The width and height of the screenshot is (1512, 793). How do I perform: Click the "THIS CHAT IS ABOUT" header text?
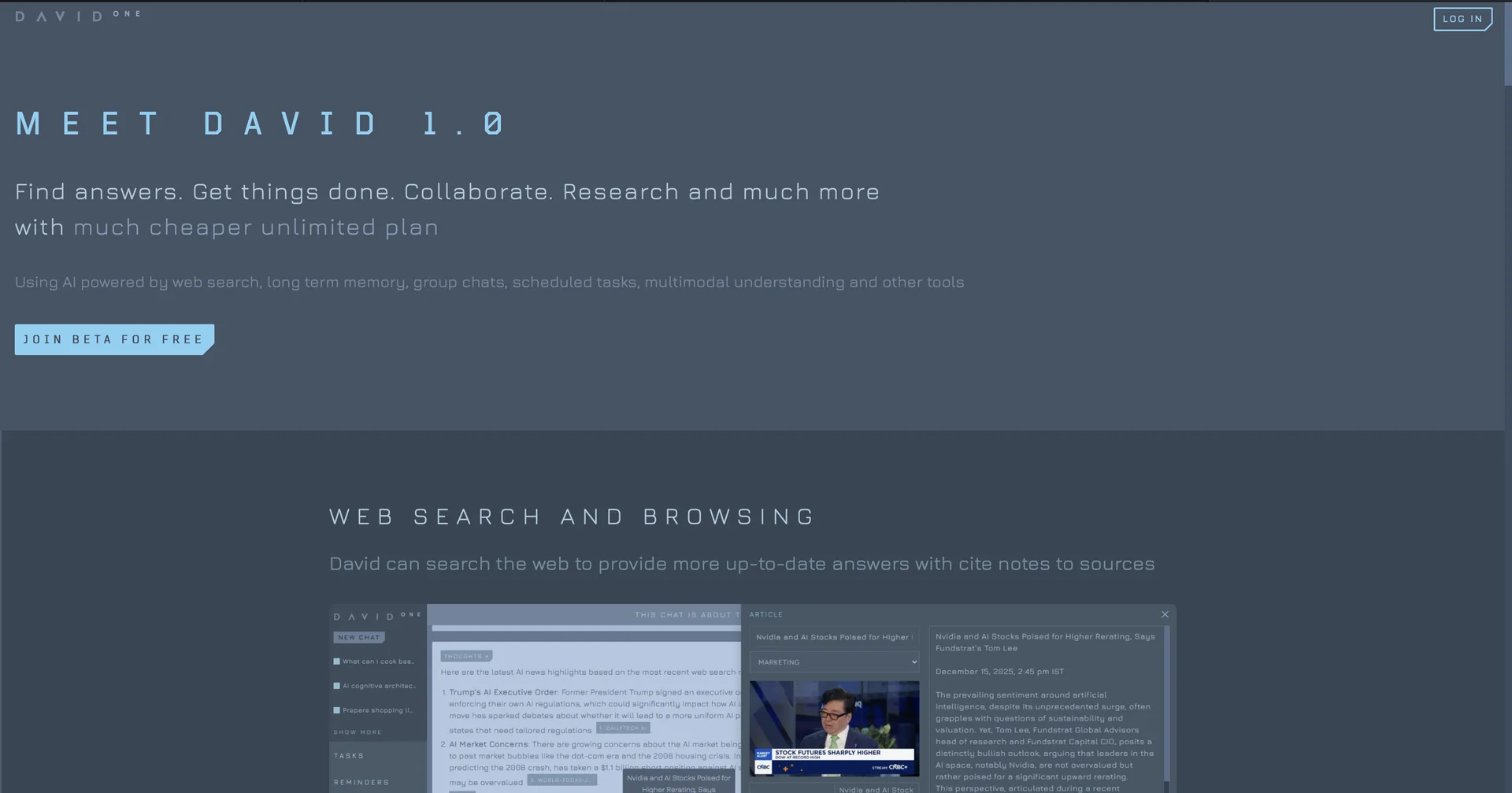(x=687, y=615)
